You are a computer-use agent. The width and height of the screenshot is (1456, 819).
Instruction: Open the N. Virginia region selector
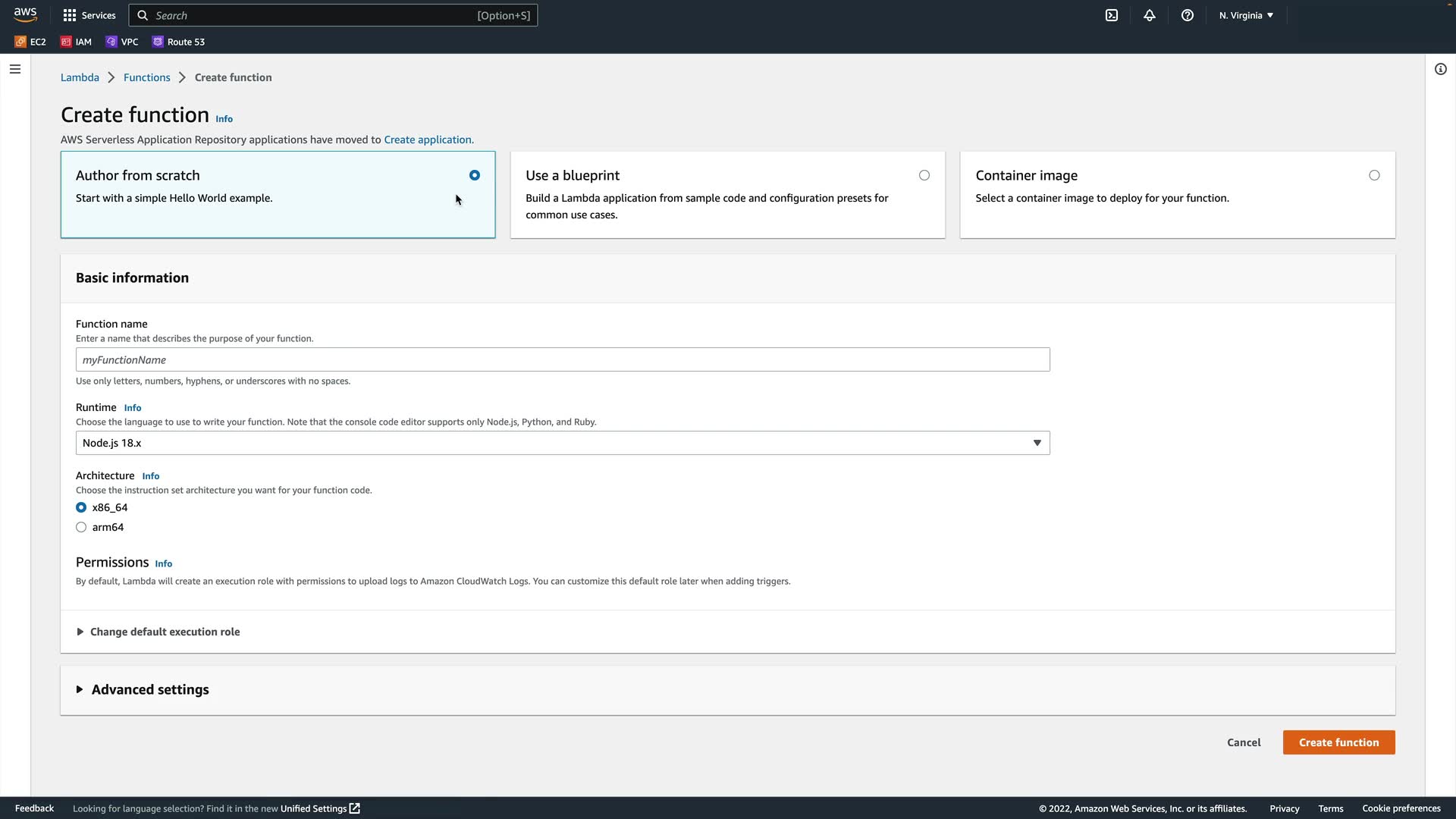point(1246,15)
